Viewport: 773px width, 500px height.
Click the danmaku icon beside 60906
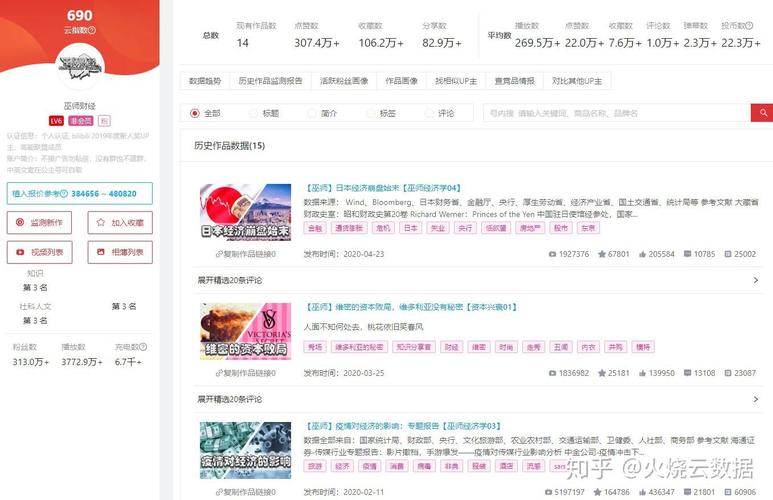coord(728,492)
